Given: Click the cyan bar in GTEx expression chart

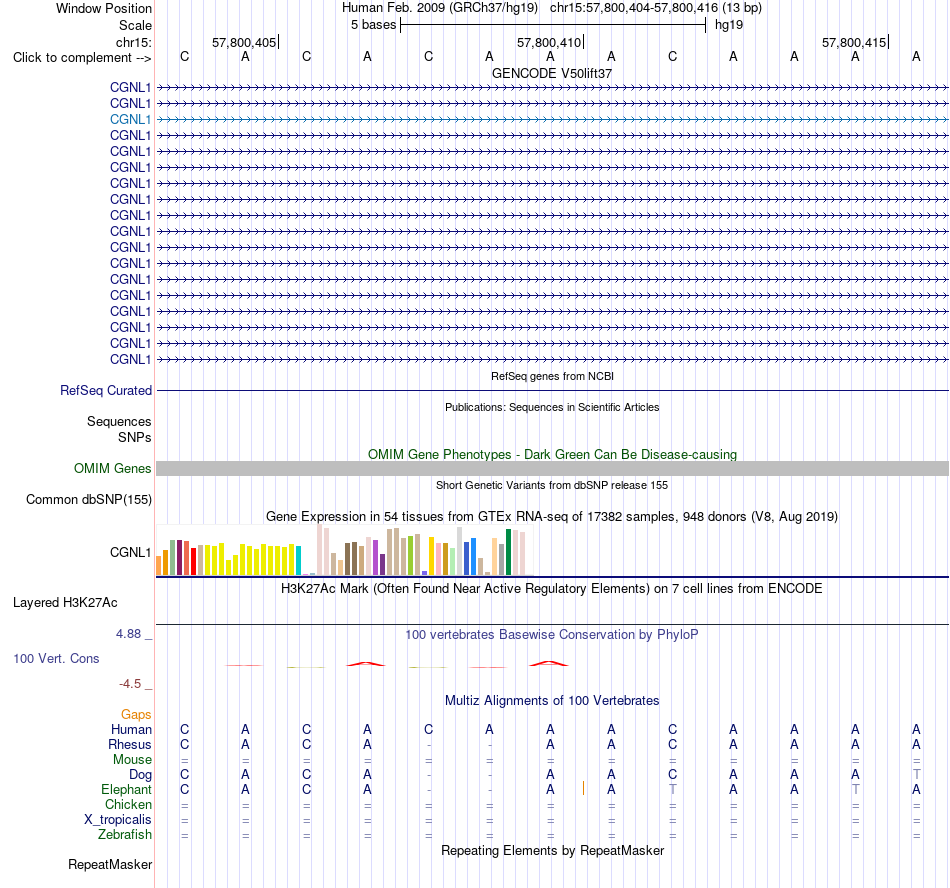Looking at the screenshot, I should [x=298, y=561].
